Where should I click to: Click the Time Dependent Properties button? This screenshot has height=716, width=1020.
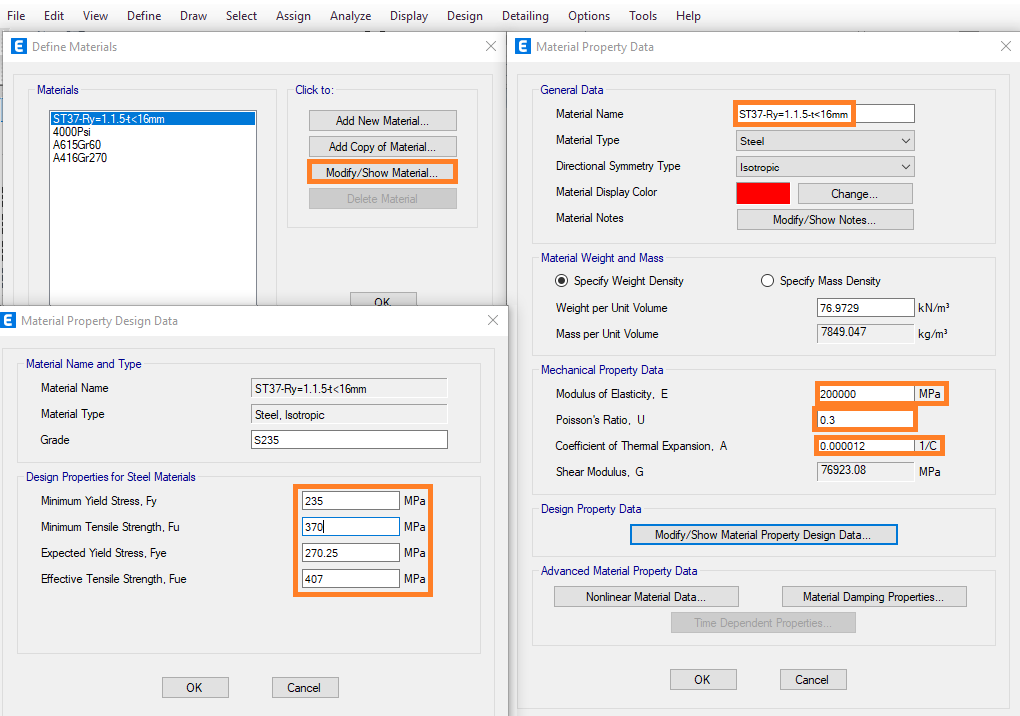click(763, 623)
